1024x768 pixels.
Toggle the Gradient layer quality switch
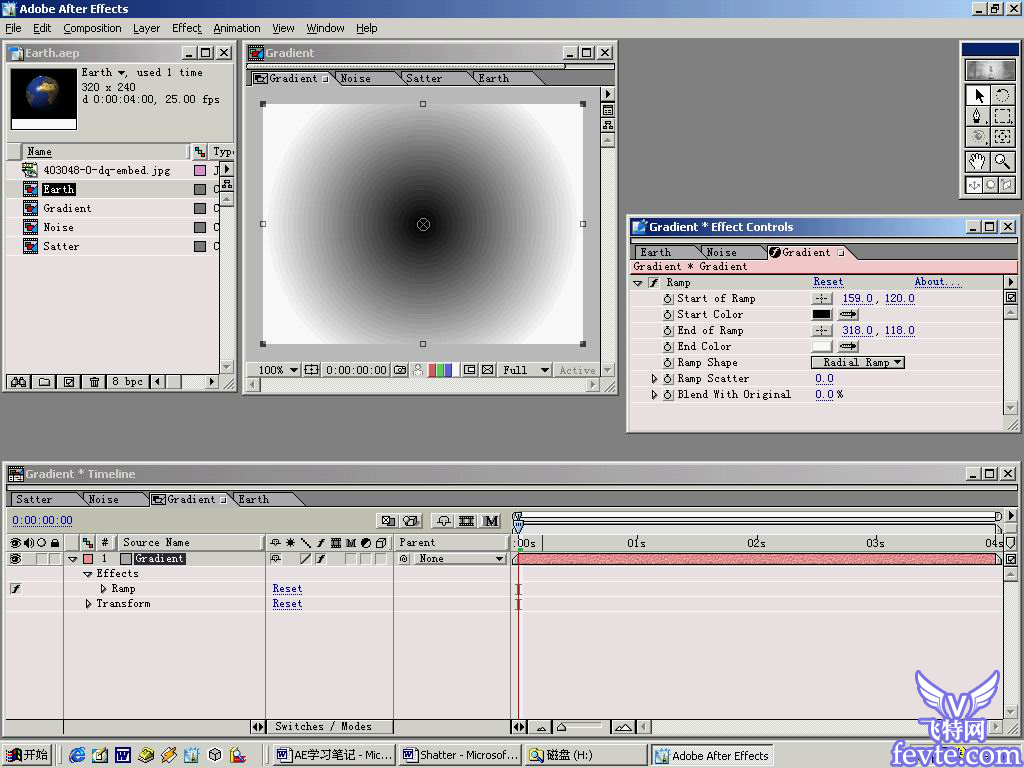(x=305, y=559)
